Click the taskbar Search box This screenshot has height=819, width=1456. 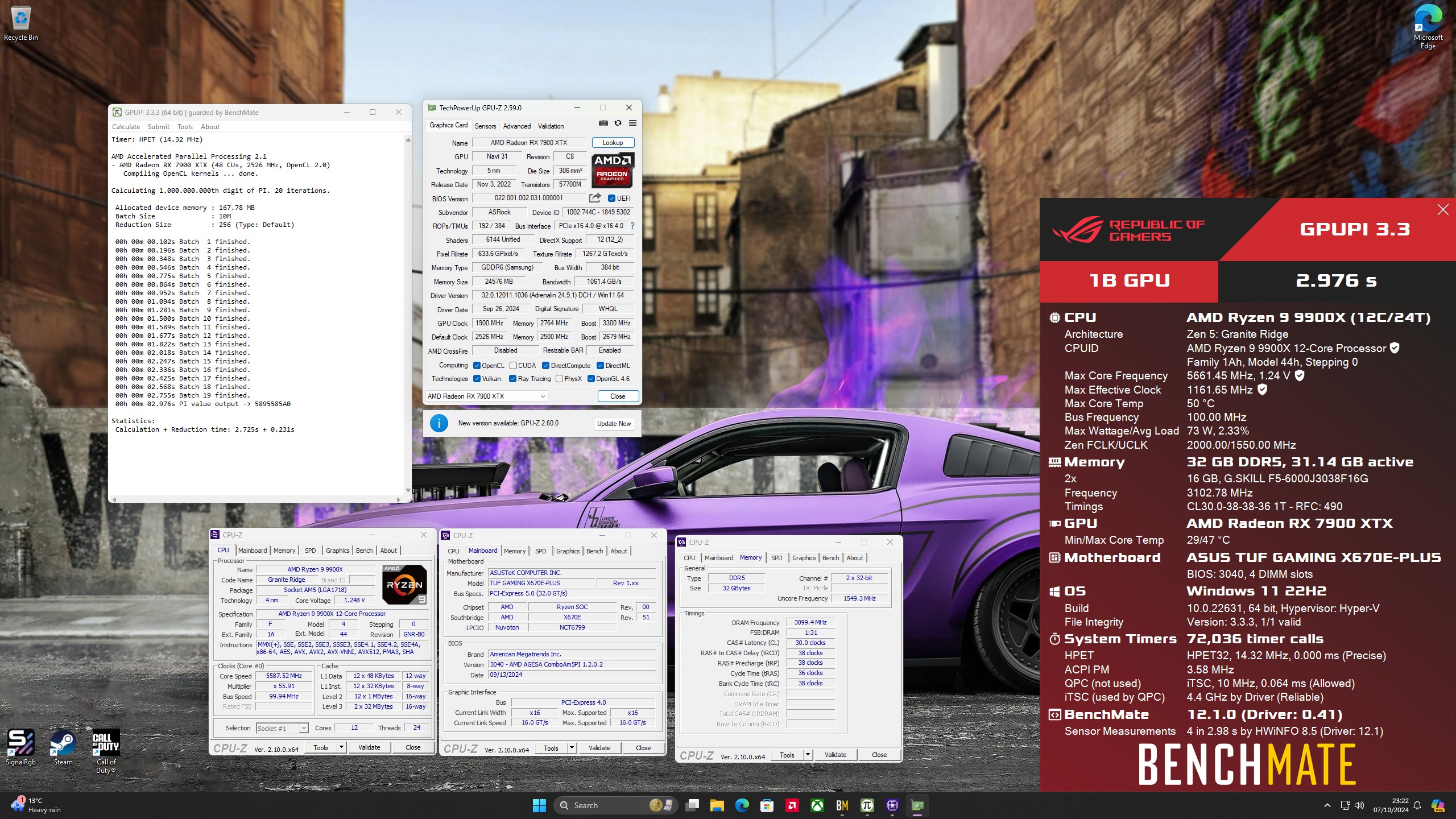(x=615, y=805)
